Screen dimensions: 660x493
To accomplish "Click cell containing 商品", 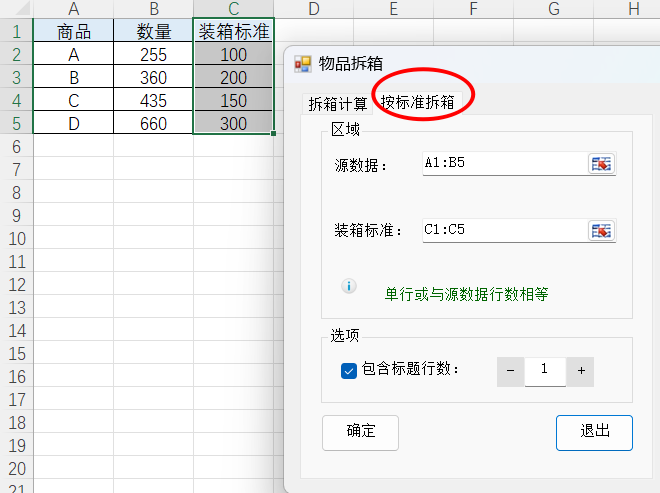I will [x=73, y=32].
